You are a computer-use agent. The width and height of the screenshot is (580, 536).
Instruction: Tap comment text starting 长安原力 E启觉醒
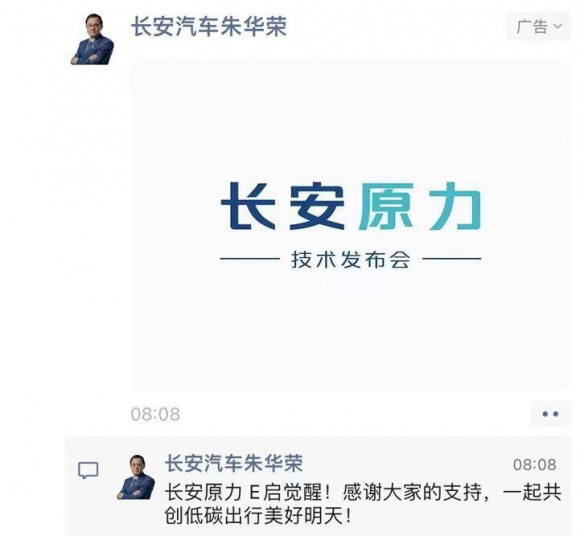click(x=363, y=492)
